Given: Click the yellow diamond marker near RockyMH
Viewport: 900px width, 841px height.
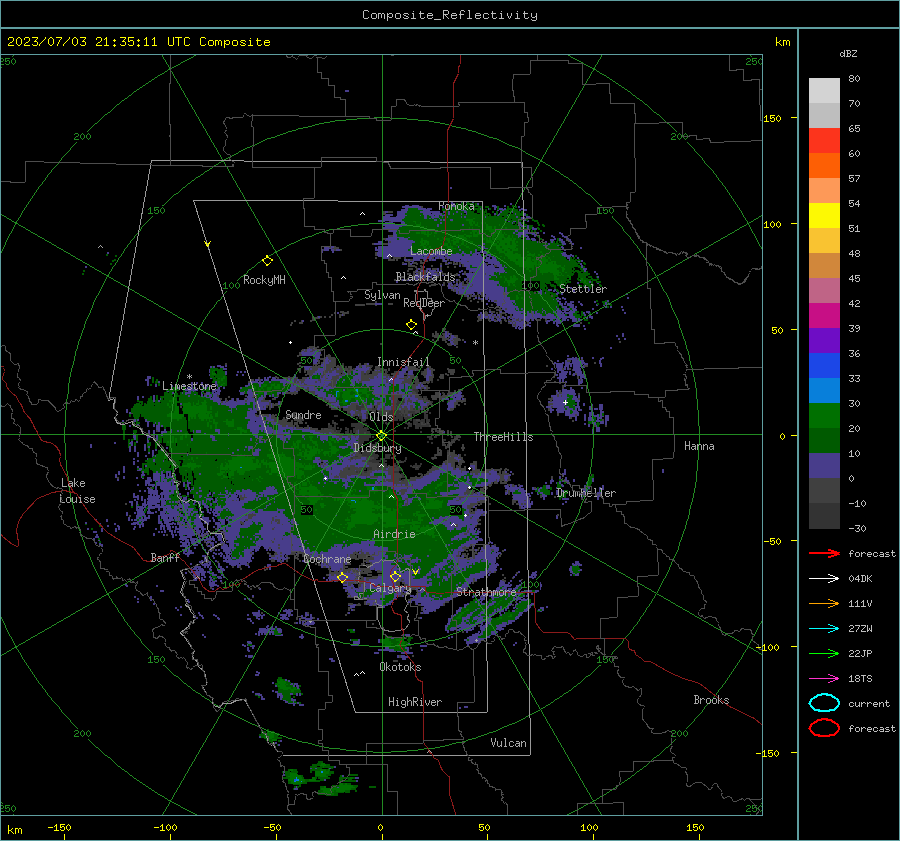Looking at the screenshot, I should point(267,261).
